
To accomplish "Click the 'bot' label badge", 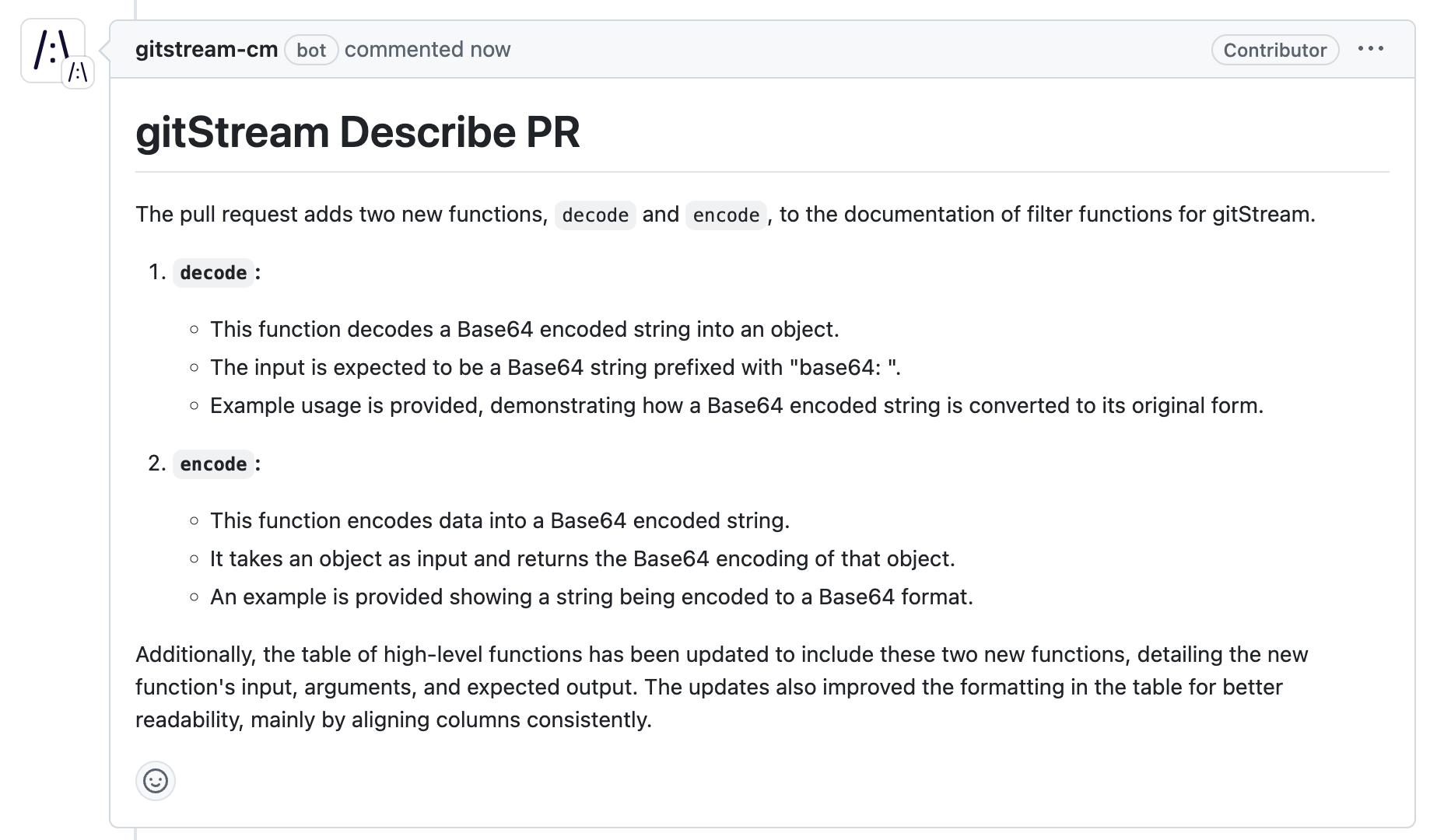I will tap(311, 50).
